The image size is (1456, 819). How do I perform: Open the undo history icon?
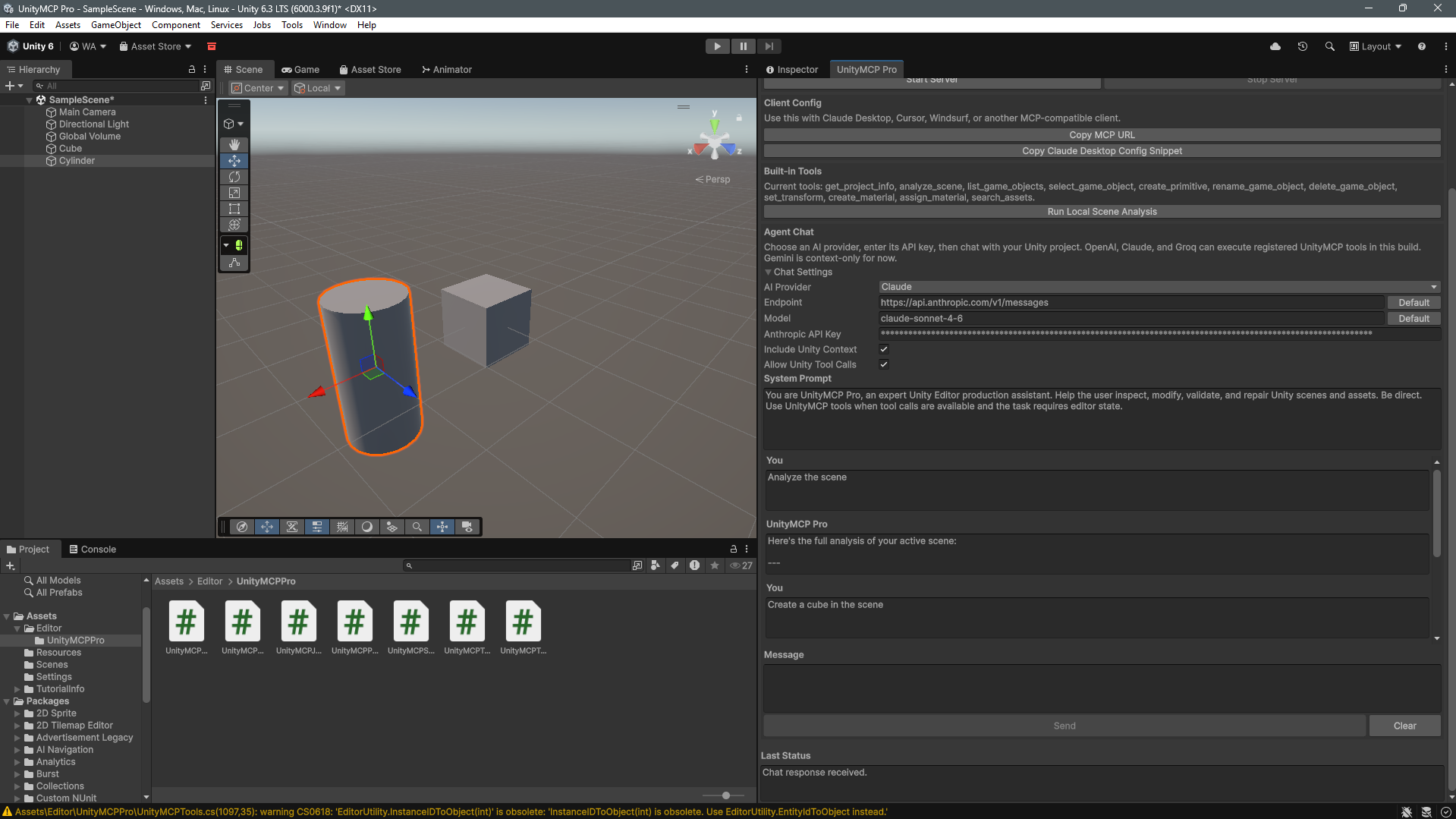1303,46
